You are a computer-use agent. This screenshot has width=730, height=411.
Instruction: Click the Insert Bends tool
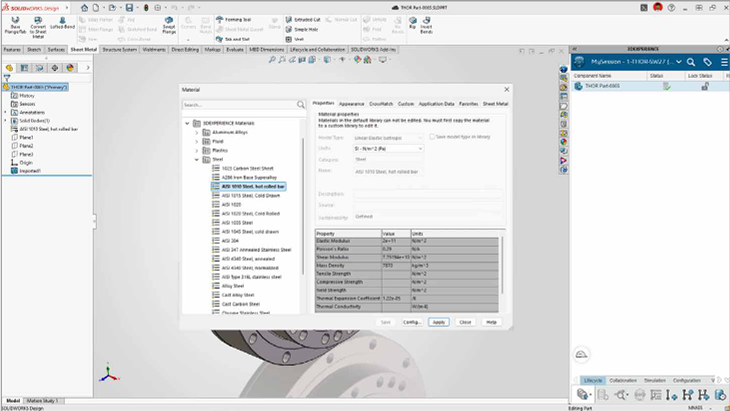(x=426, y=25)
